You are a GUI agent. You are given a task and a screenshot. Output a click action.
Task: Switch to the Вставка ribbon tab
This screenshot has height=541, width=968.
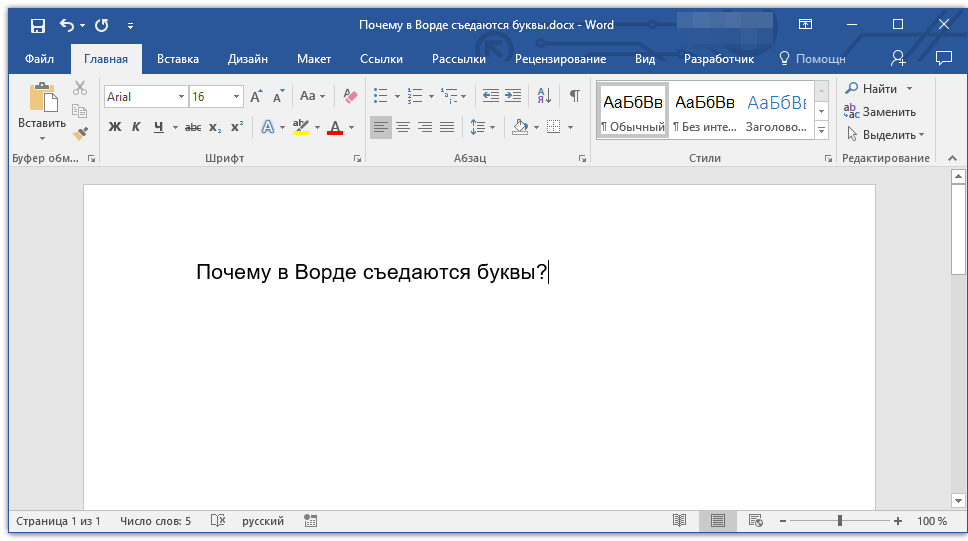(178, 59)
